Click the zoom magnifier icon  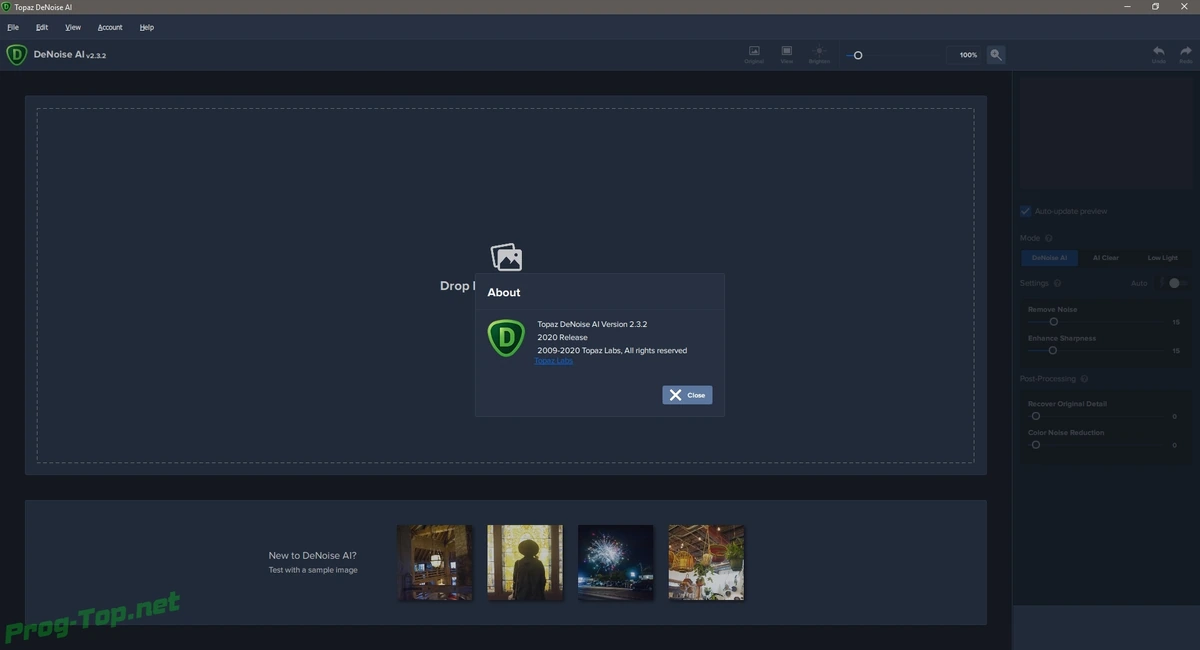996,55
